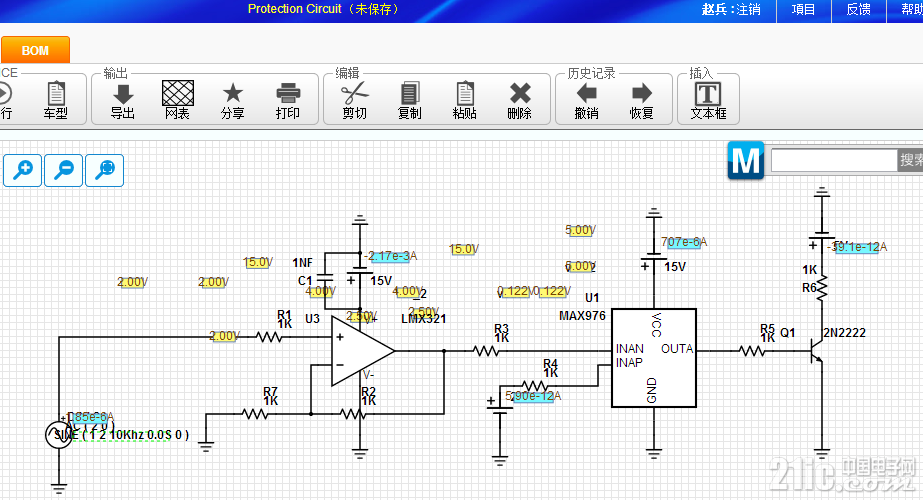Screen dimensions: 923x500
Task: Click the Mouser M logo icon
Action: (746, 160)
